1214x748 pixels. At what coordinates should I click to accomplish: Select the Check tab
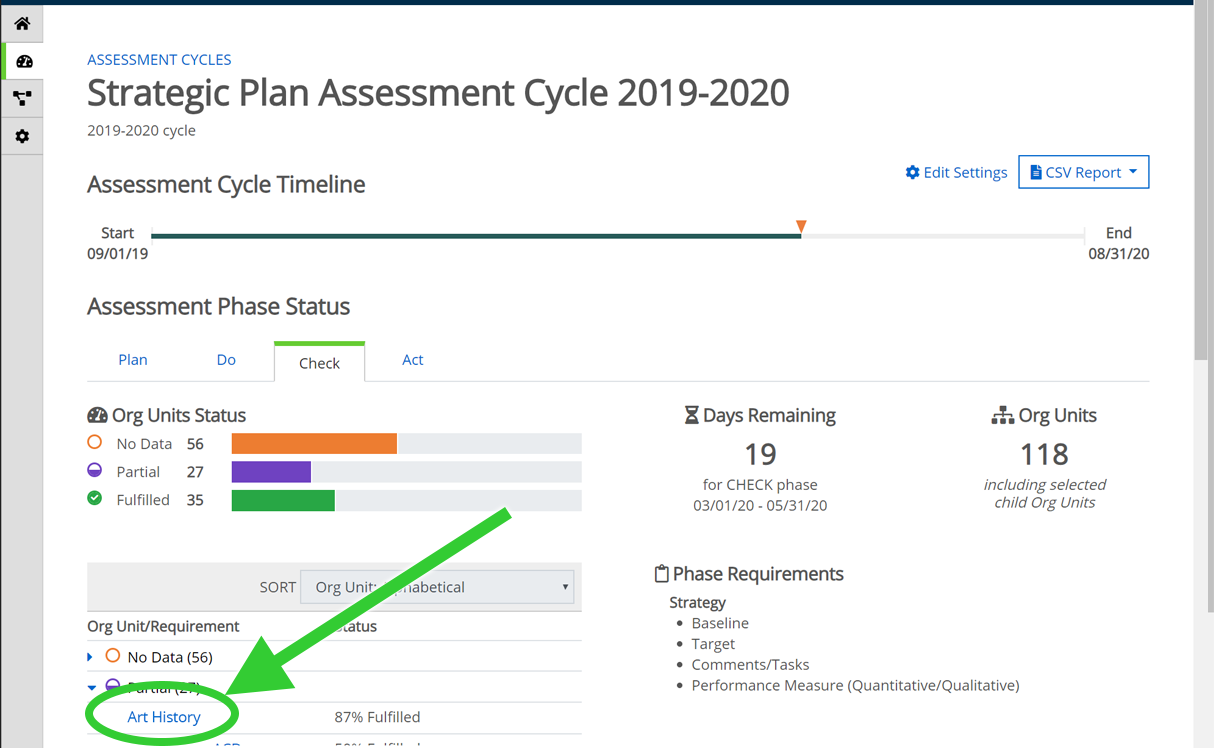tap(319, 362)
